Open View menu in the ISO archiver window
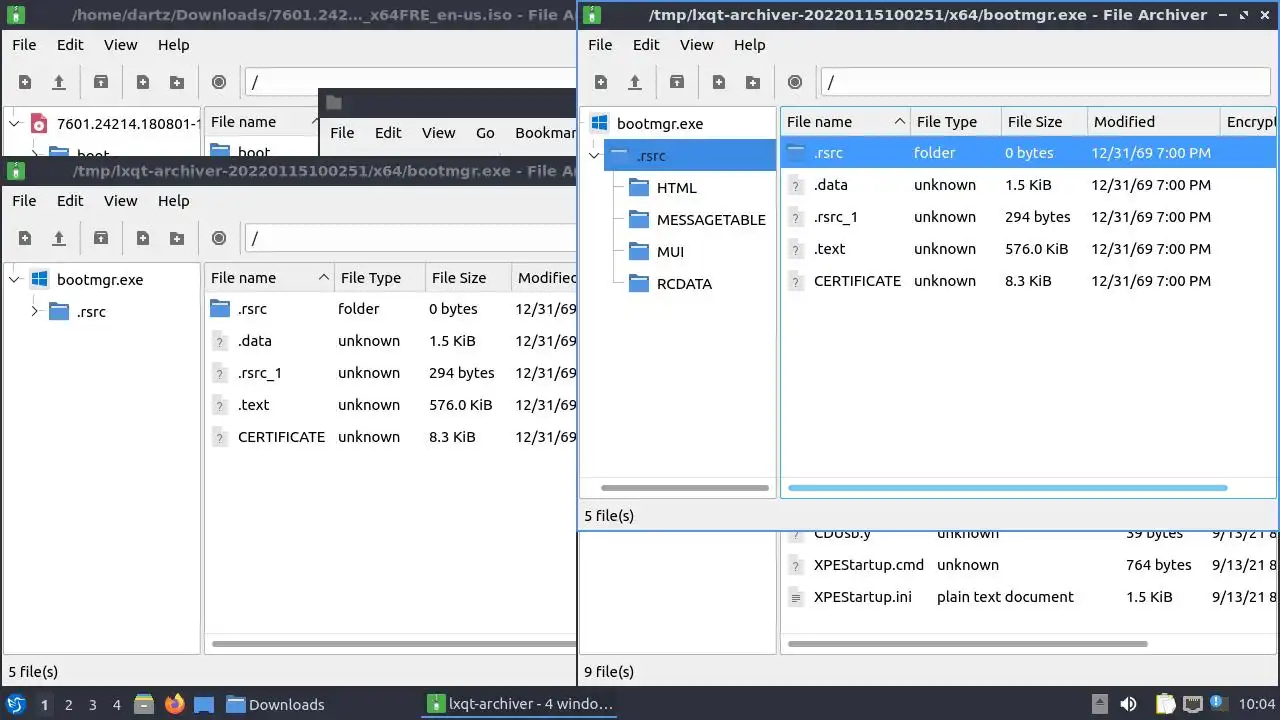 [121, 45]
